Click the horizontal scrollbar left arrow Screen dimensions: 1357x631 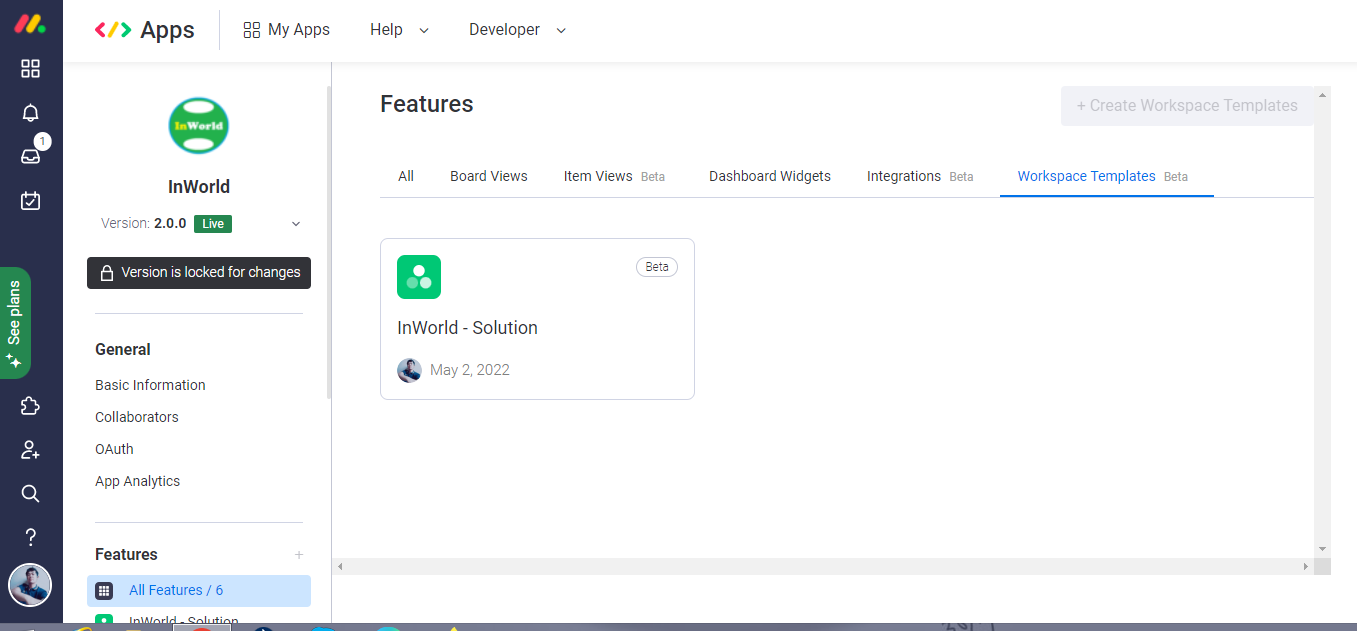pos(340,567)
